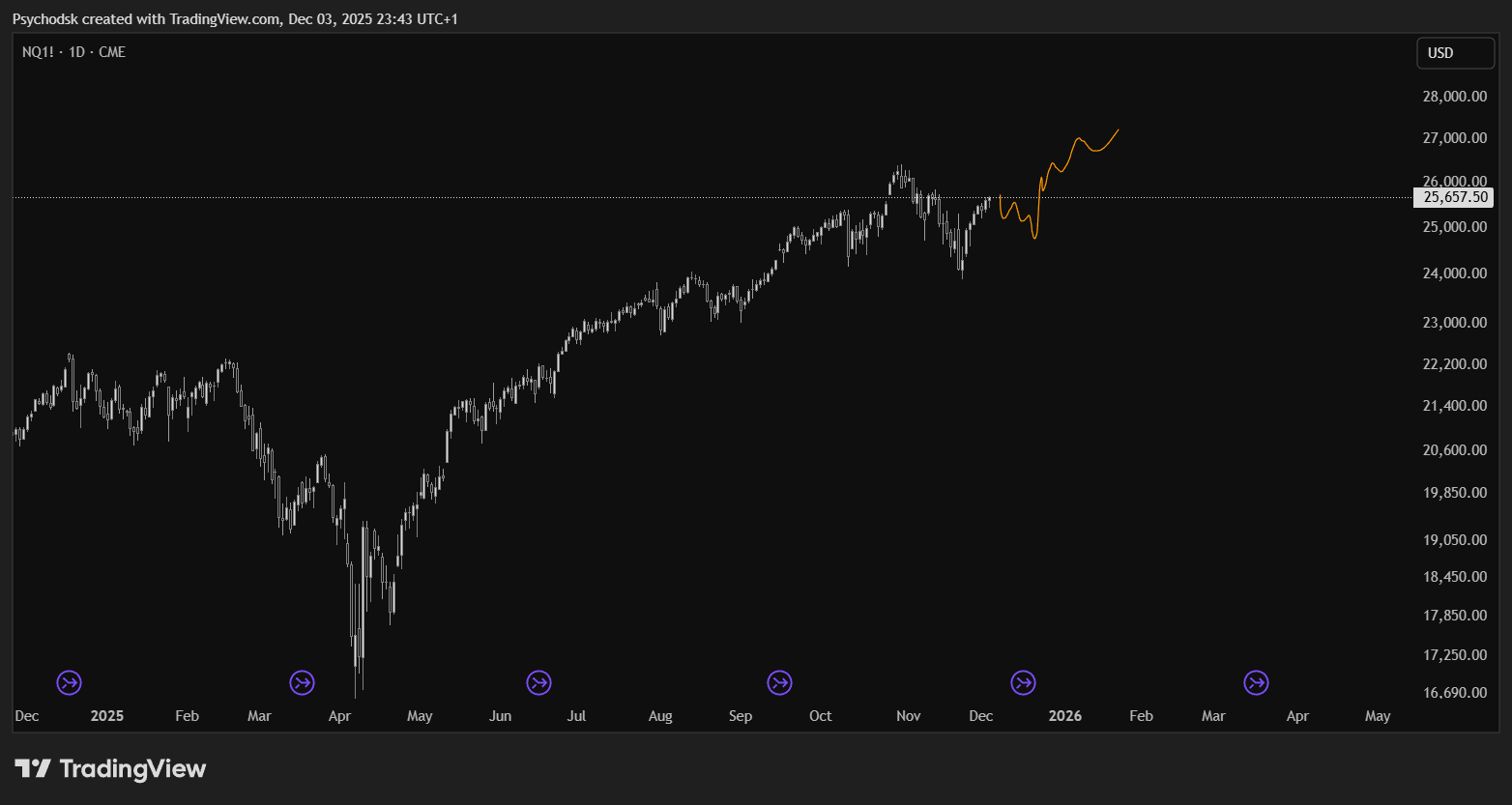This screenshot has width=1512, height=805.
Task: Select the 2026 label on time axis
Action: tap(1064, 716)
